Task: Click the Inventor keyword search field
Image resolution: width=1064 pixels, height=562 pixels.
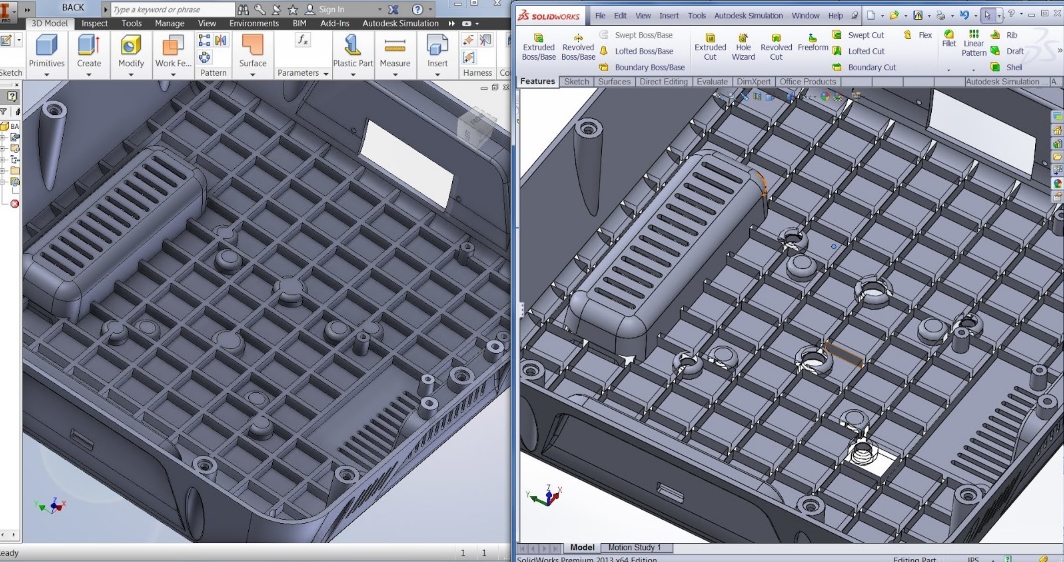Action: click(x=172, y=10)
